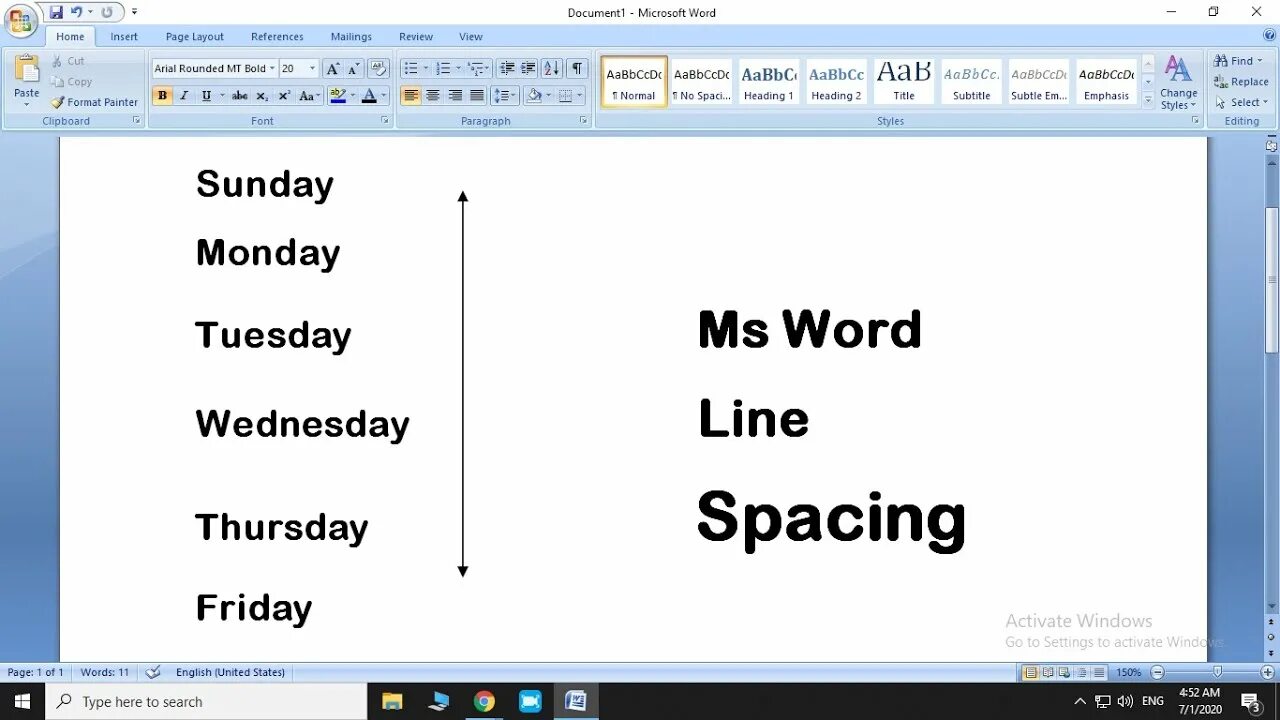1280x720 pixels.
Task: Open the Font dialog launcher
Action: [385, 120]
